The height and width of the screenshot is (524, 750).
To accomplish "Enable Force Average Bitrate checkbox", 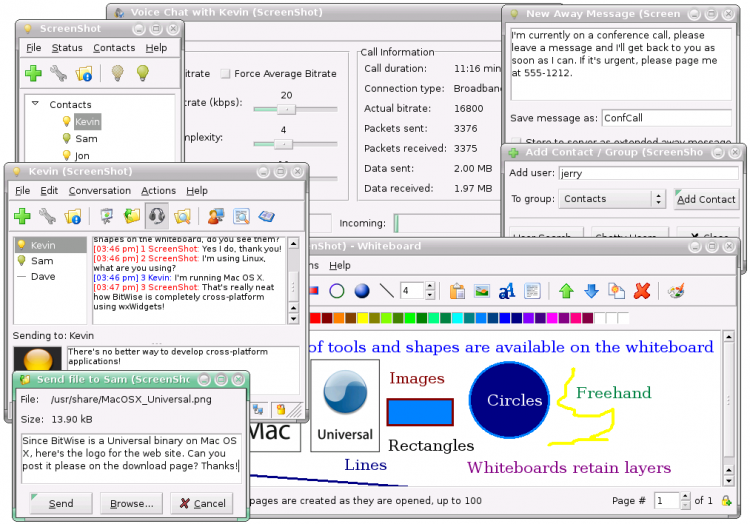I will [x=225, y=73].
